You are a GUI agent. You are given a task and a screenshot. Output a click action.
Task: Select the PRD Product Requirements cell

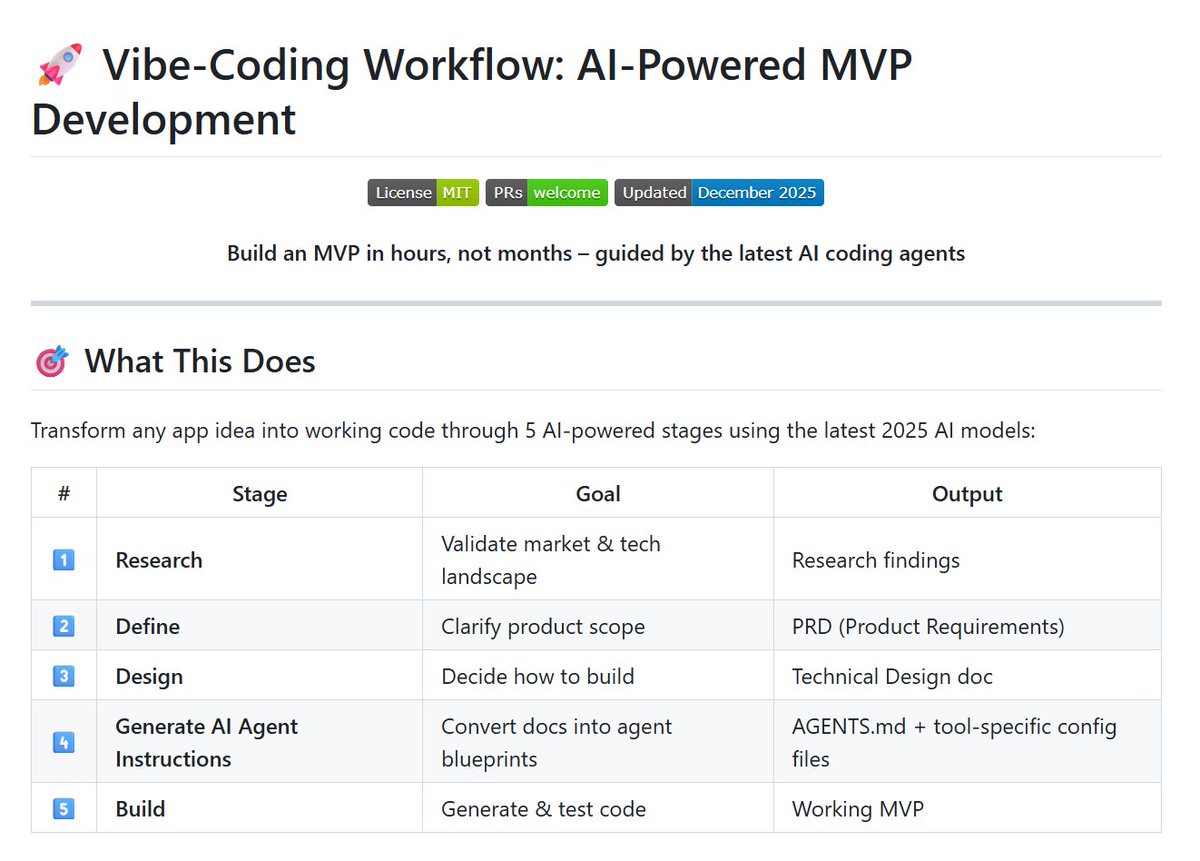click(928, 626)
